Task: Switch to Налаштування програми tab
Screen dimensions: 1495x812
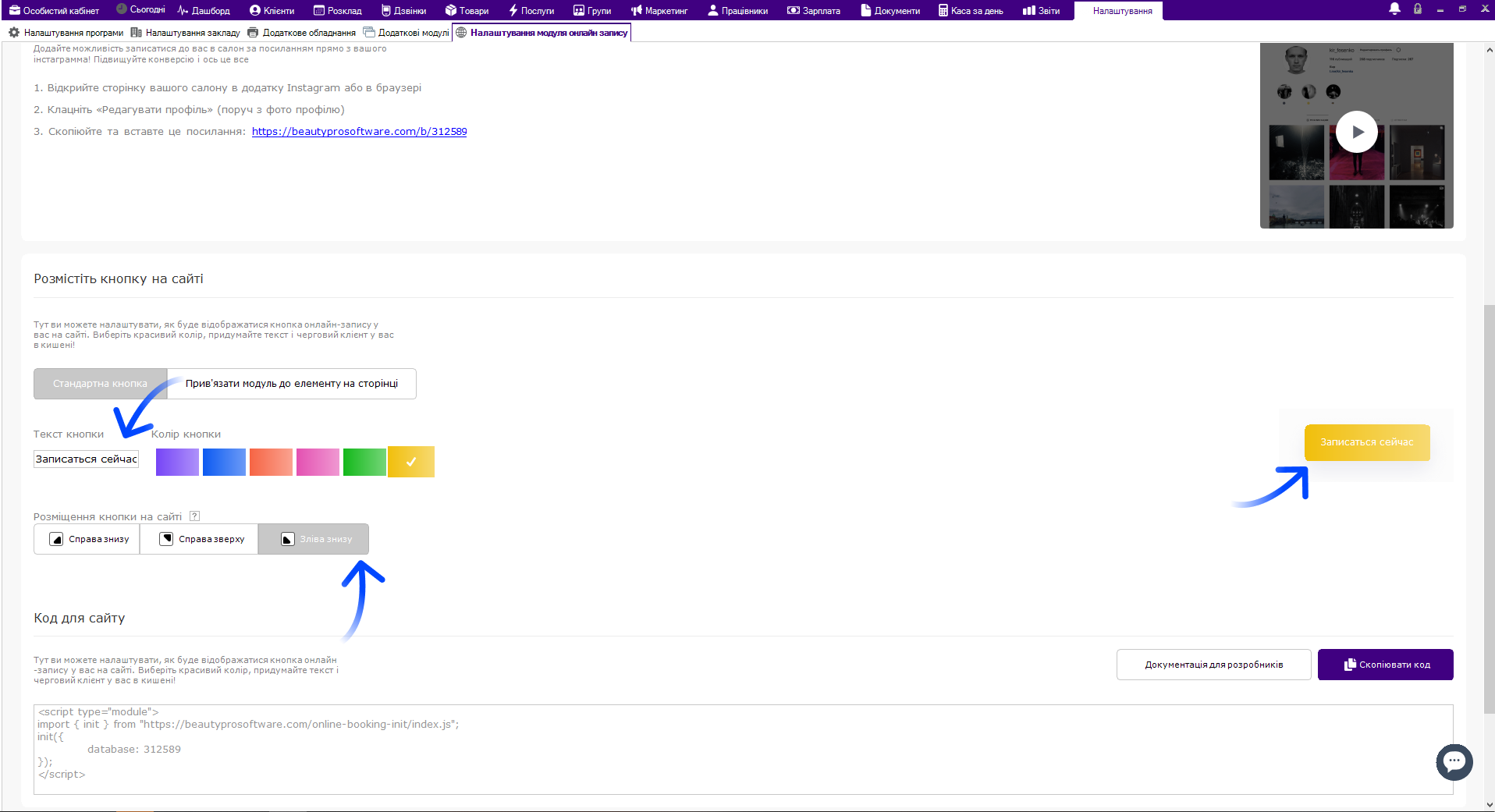Action: coord(66,33)
